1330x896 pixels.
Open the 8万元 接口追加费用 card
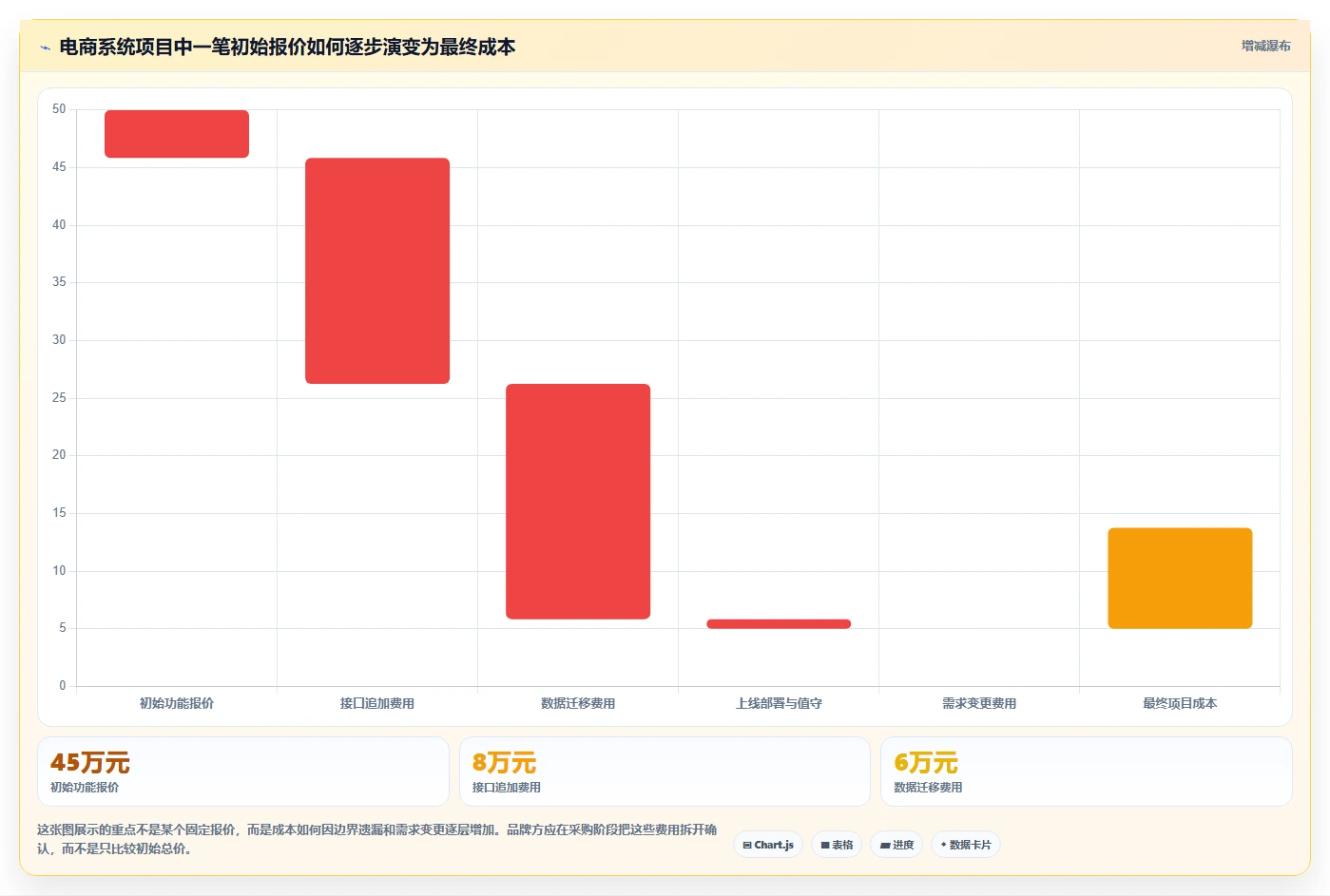click(x=665, y=772)
